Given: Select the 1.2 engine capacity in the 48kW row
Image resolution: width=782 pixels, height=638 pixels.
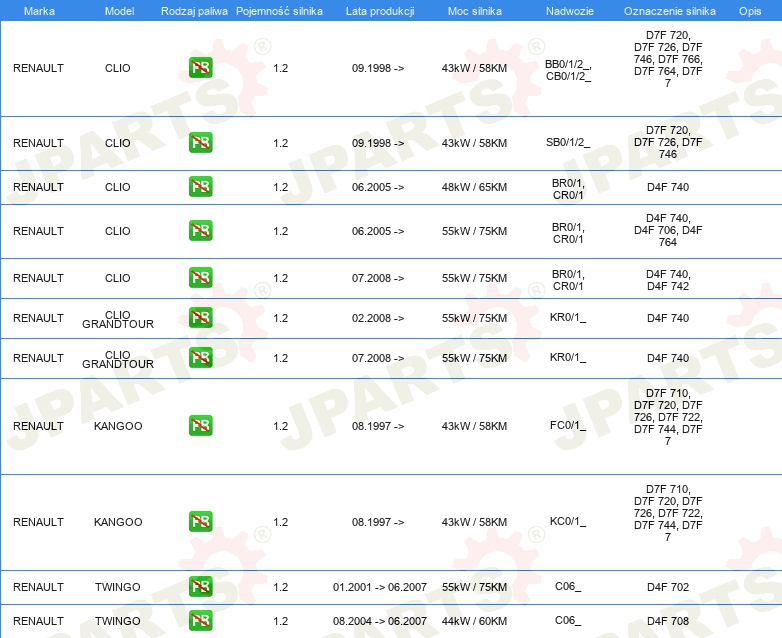Looking at the screenshot, I should pyautogui.click(x=280, y=187).
